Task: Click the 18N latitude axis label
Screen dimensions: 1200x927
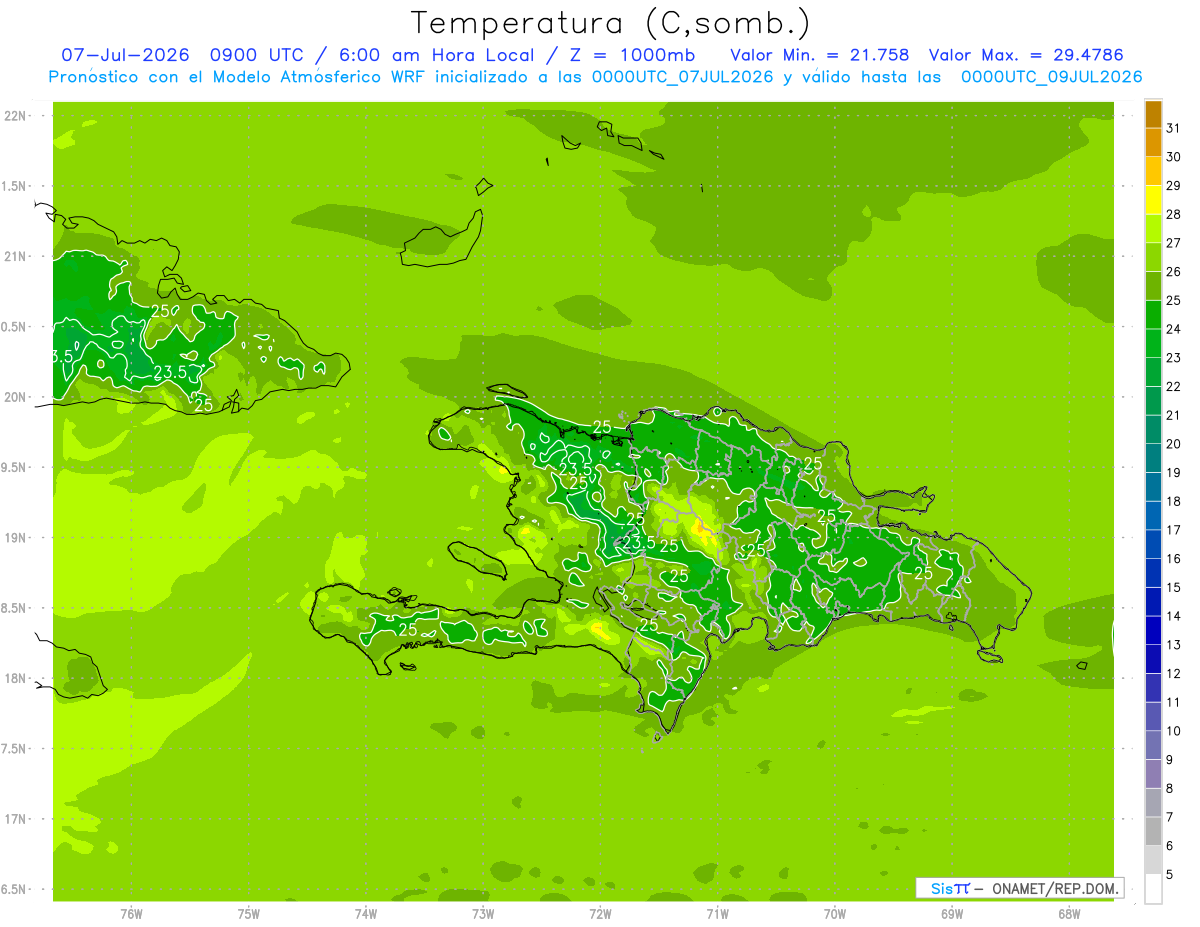Action: [x=15, y=678]
